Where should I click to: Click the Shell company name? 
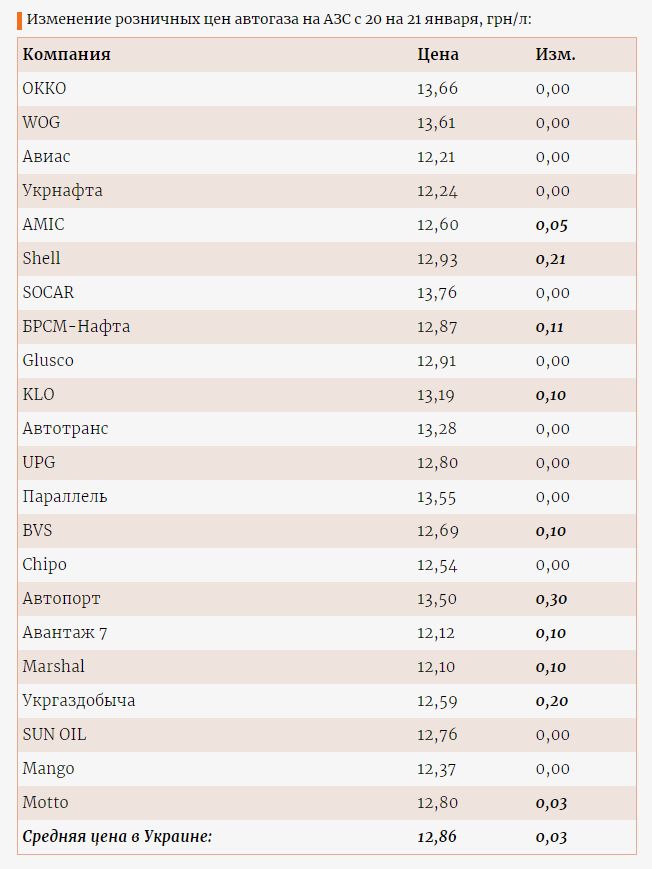click(x=42, y=258)
